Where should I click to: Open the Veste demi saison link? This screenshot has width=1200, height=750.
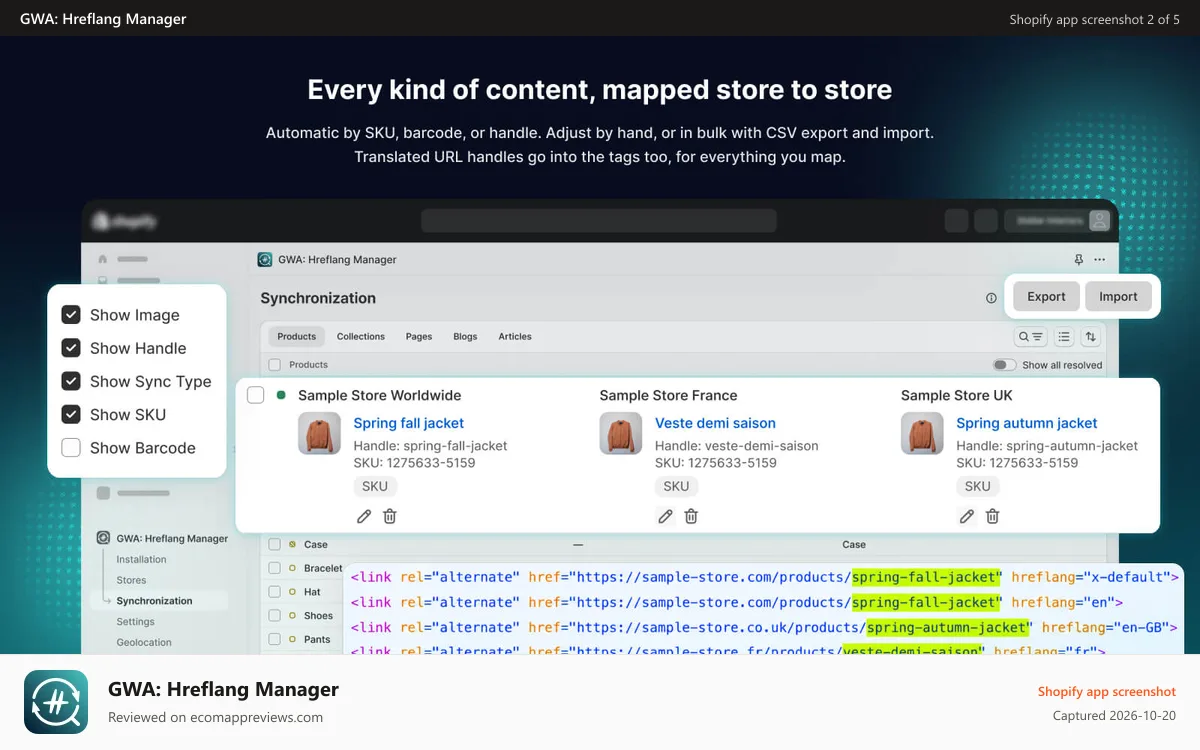(x=715, y=423)
